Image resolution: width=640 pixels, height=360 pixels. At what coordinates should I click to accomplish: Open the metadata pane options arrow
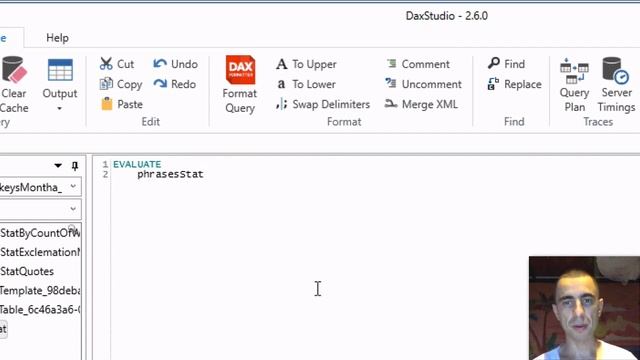click(x=58, y=166)
